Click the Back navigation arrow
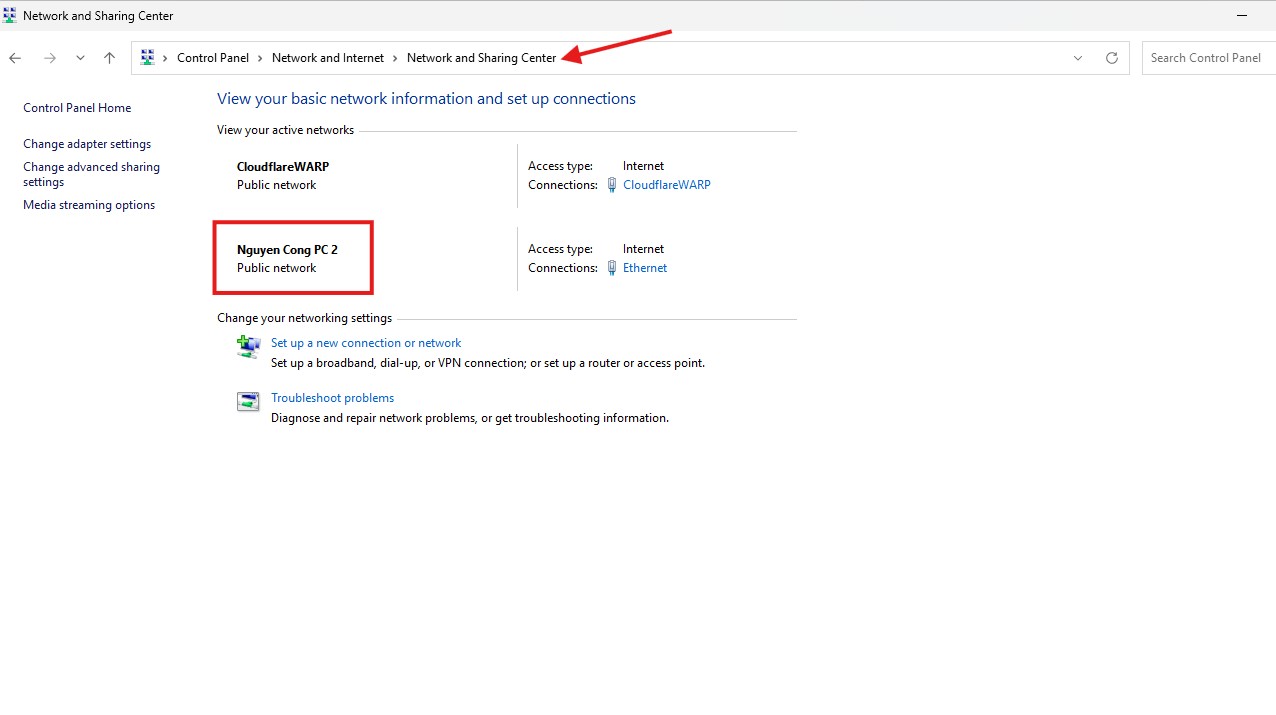Image resolution: width=1276 pixels, height=715 pixels. pyautogui.click(x=15, y=58)
